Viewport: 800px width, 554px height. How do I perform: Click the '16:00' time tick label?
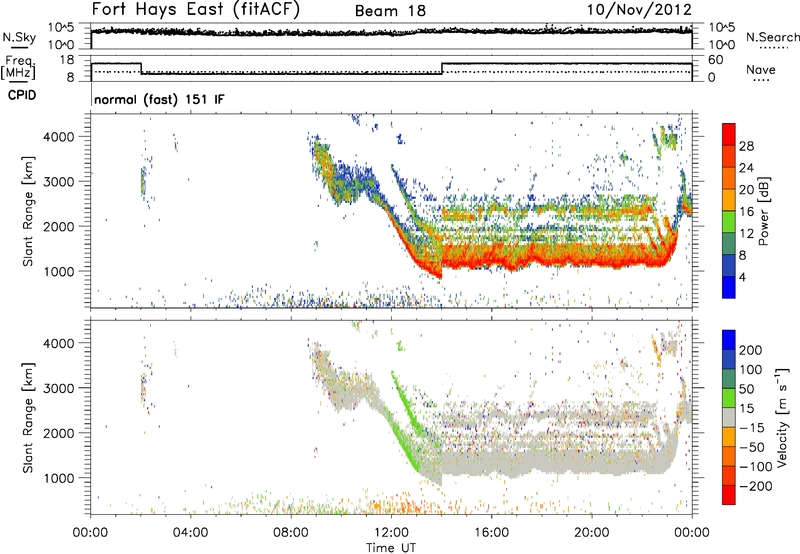pyautogui.click(x=491, y=533)
